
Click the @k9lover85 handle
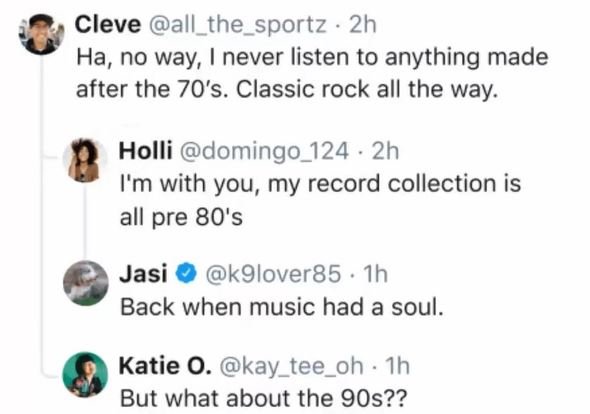(x=273, y=274)
